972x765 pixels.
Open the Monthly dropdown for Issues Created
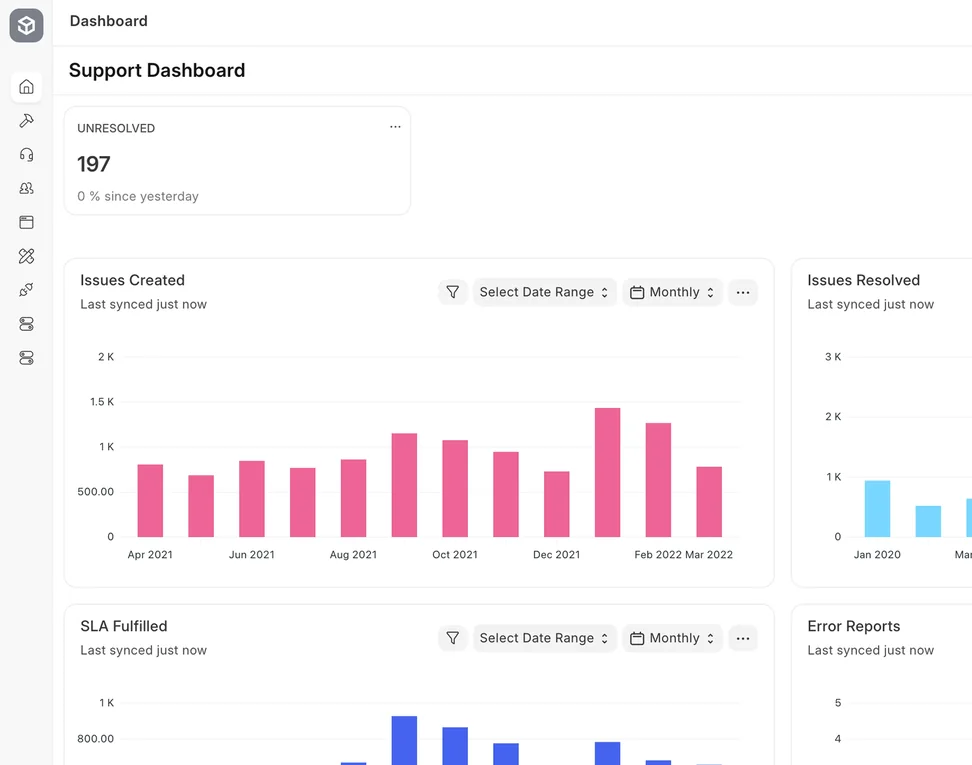pyautogui.click(x=672, y=292)
